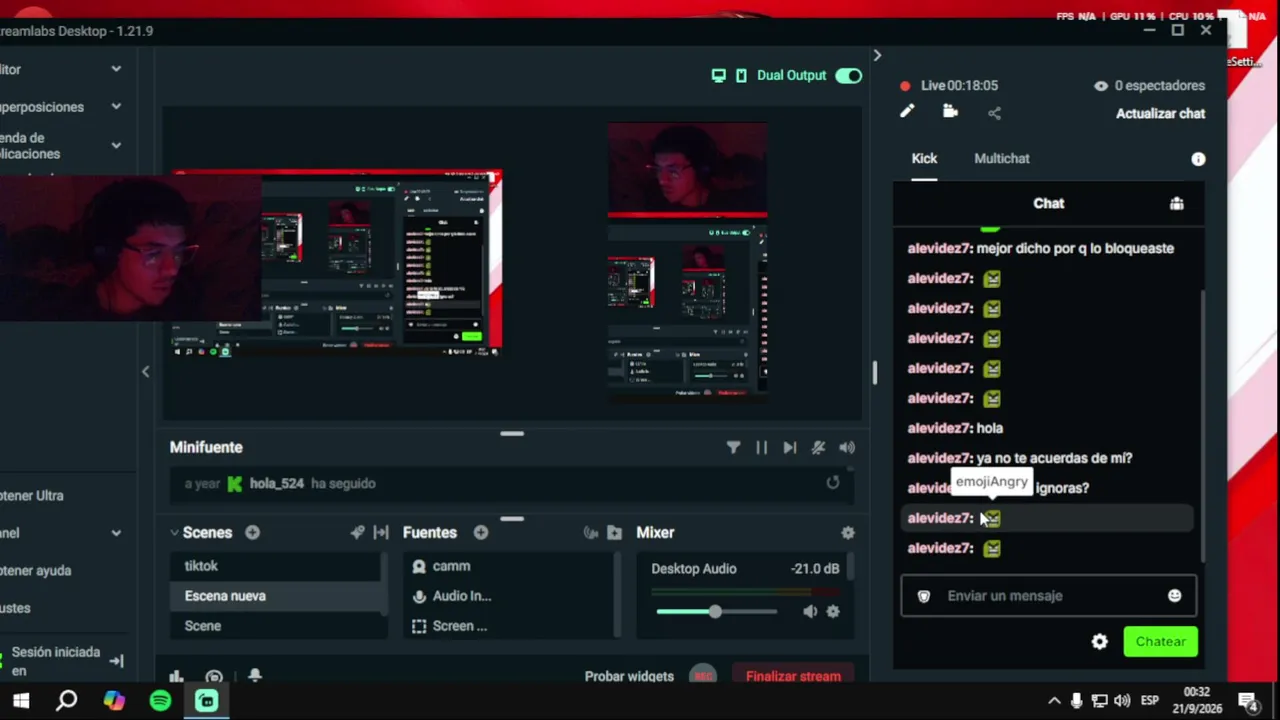Viewport: 1280px width, 720px height.
Task: Add a new source in Fuentes
Action: click(481, 533)
